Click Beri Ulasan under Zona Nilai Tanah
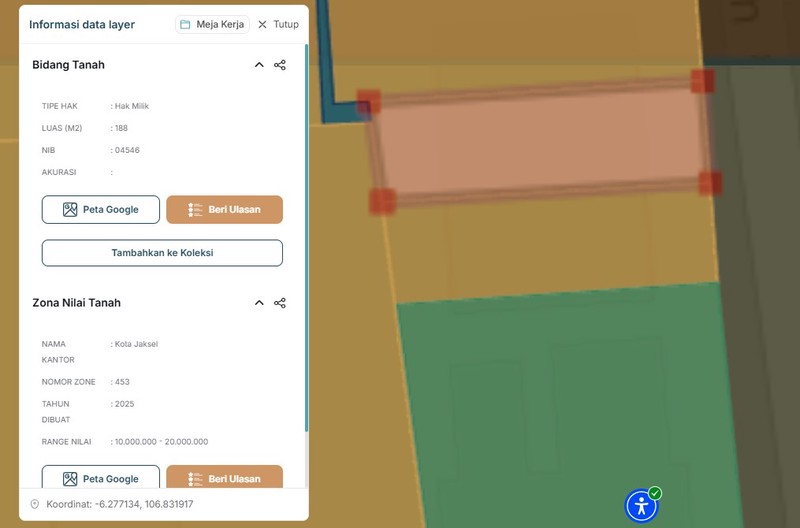 point(224,478)
